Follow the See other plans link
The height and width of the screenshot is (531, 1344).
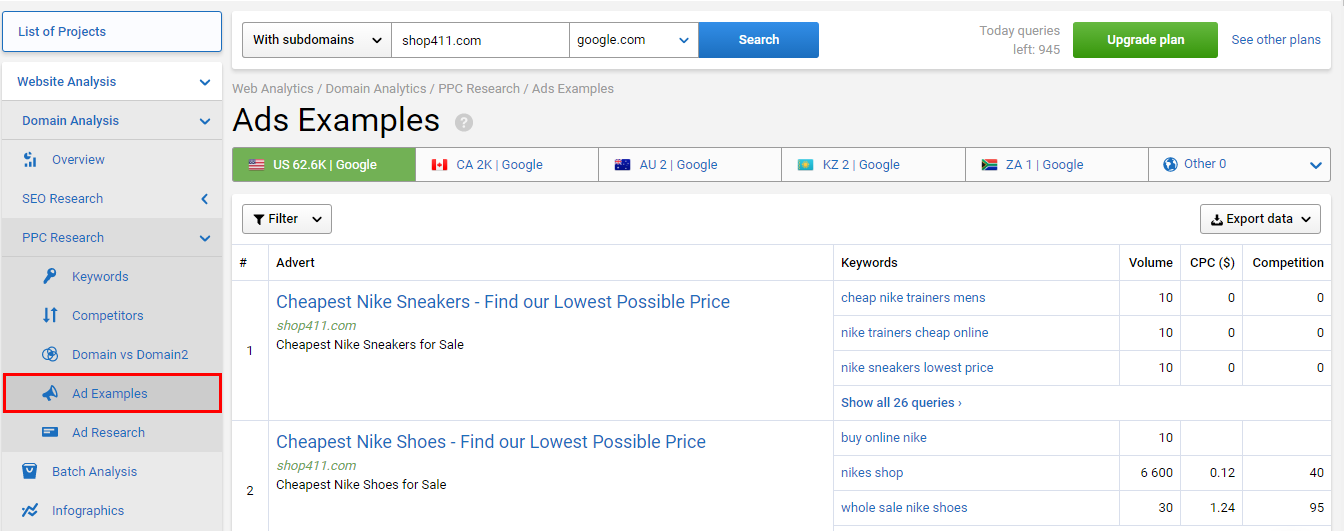(1276, 40)
